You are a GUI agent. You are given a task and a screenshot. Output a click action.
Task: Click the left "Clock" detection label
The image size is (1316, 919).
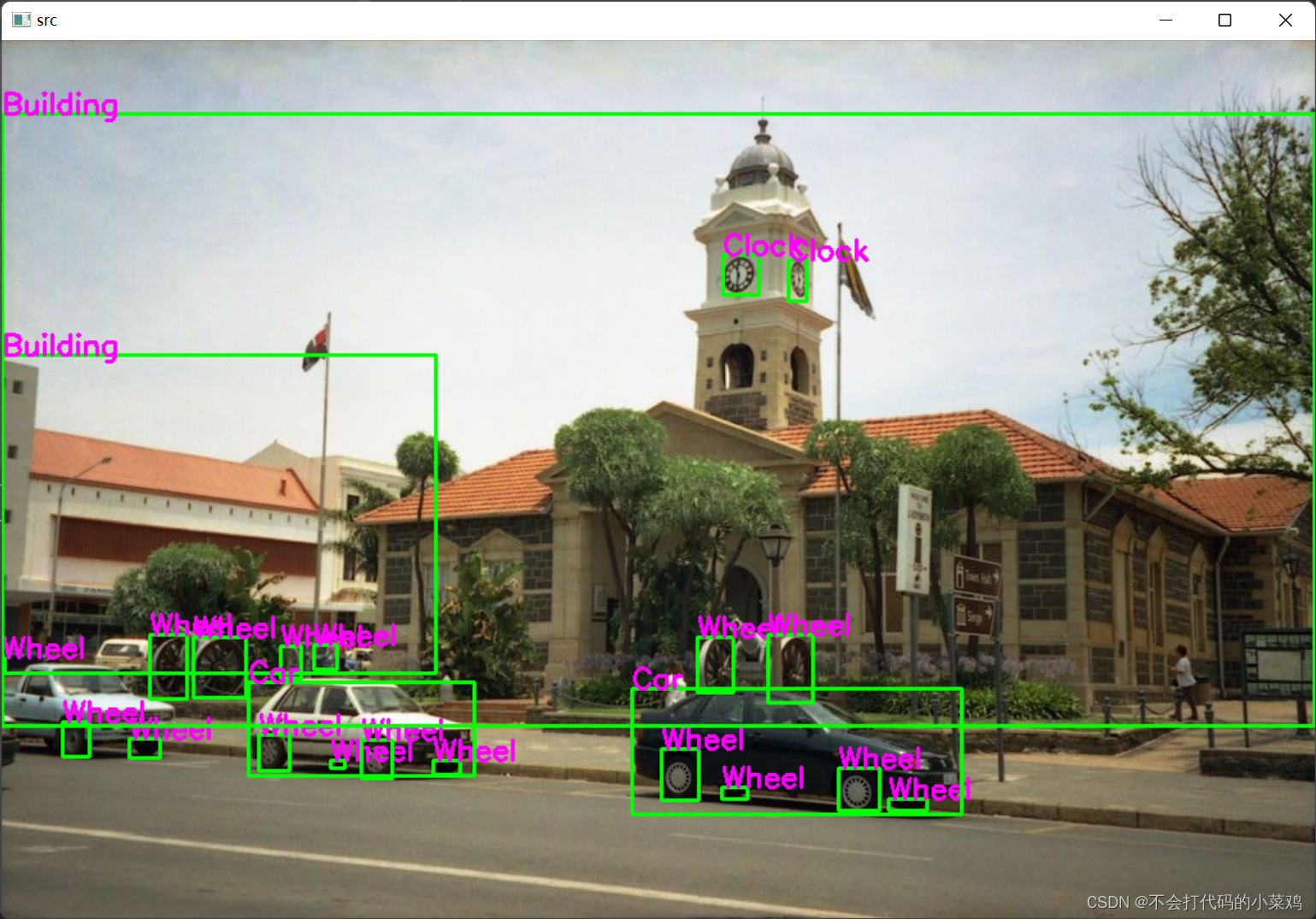(x=757, y=246)
